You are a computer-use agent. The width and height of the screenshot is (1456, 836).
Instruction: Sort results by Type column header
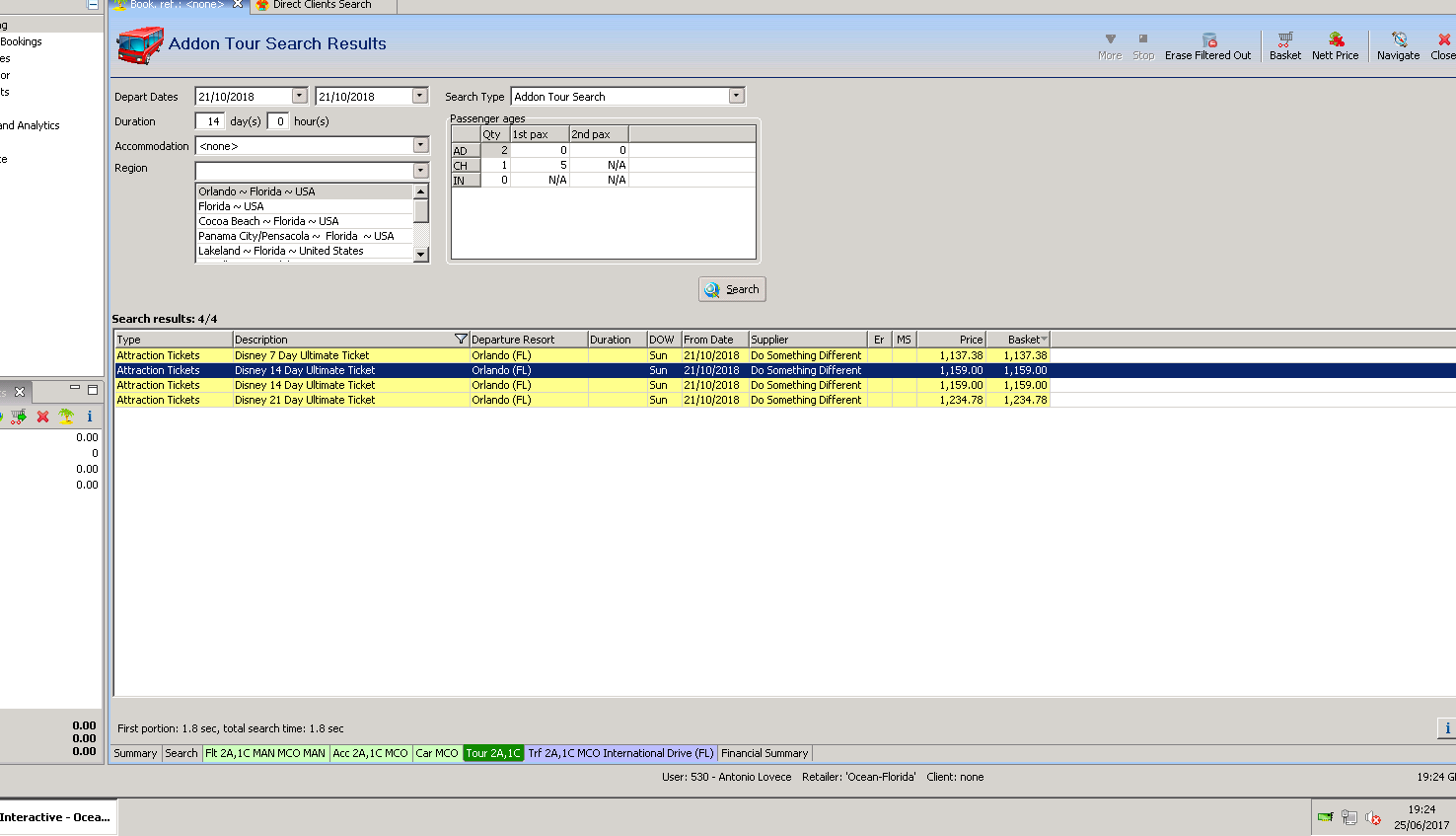174,339
